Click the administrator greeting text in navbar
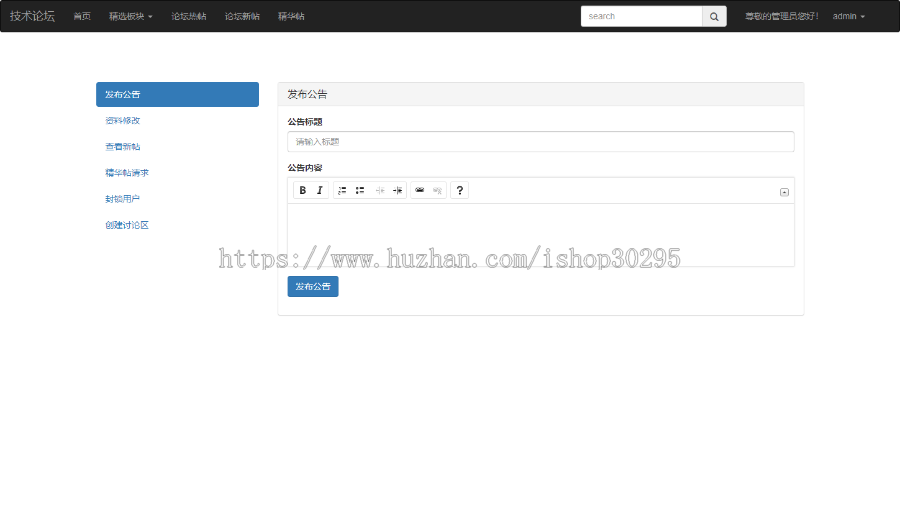900x512 pixels. pos(782,17)
